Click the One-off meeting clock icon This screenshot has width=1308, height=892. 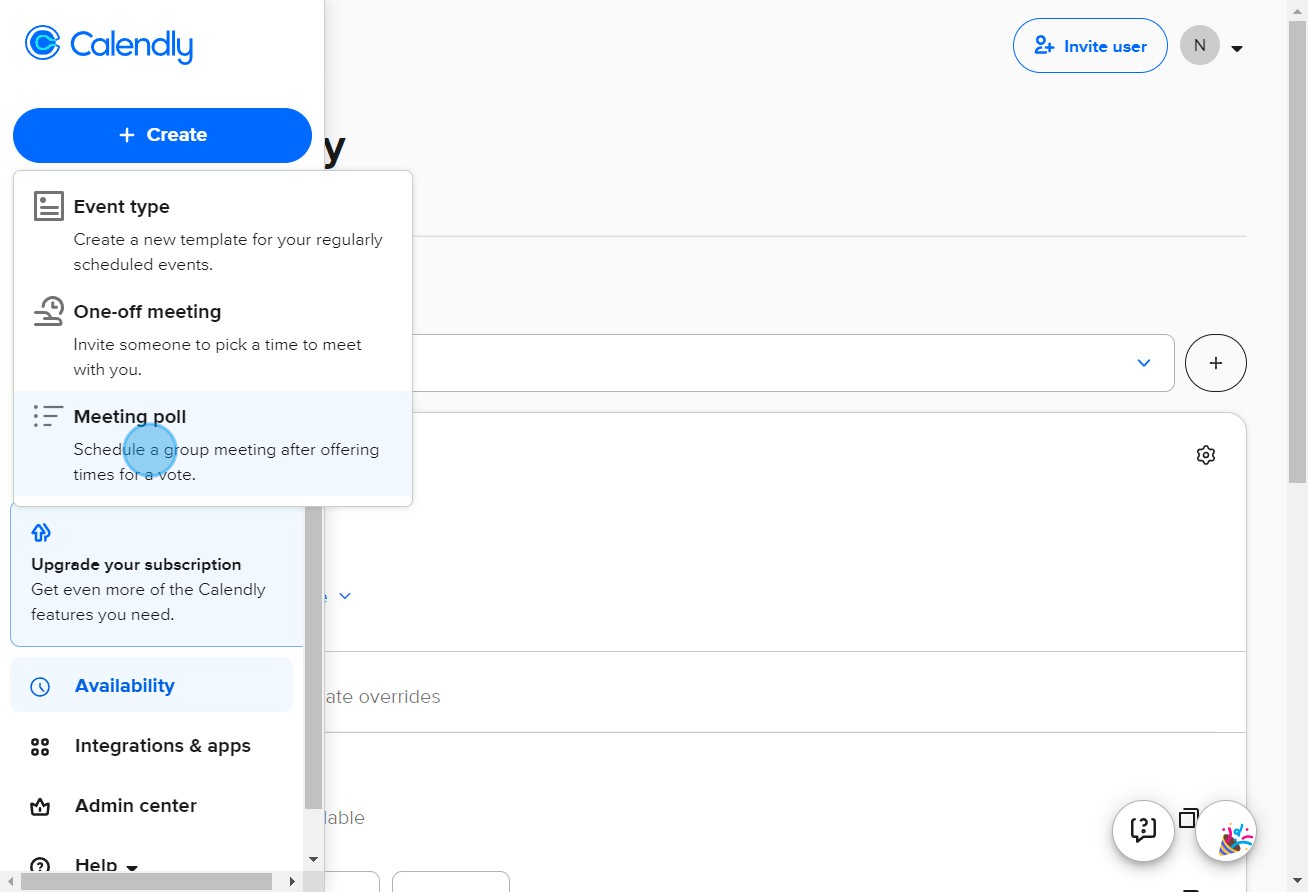(x=48, y=312)
